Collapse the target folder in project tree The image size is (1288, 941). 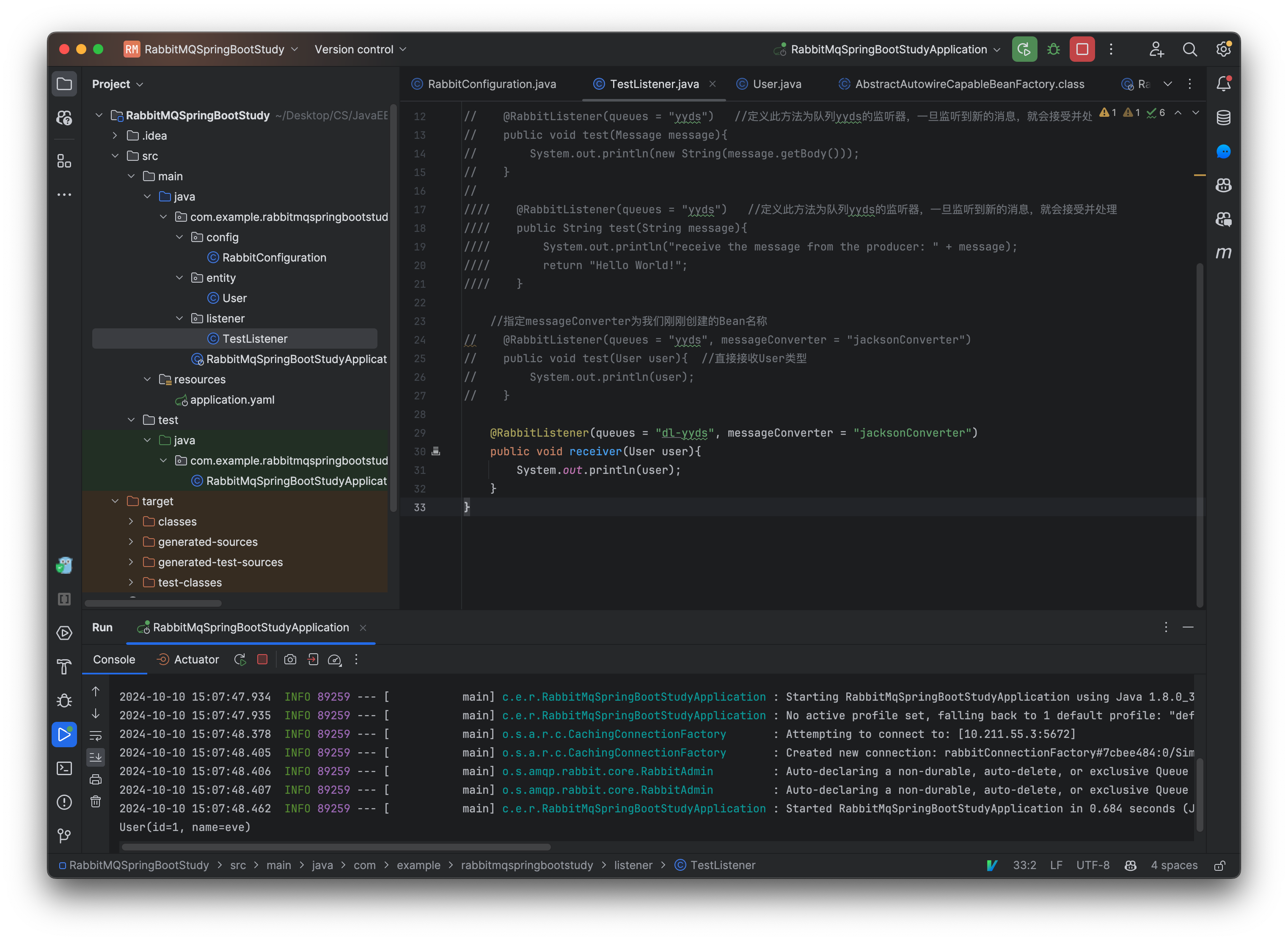click(x=115, y=501)
